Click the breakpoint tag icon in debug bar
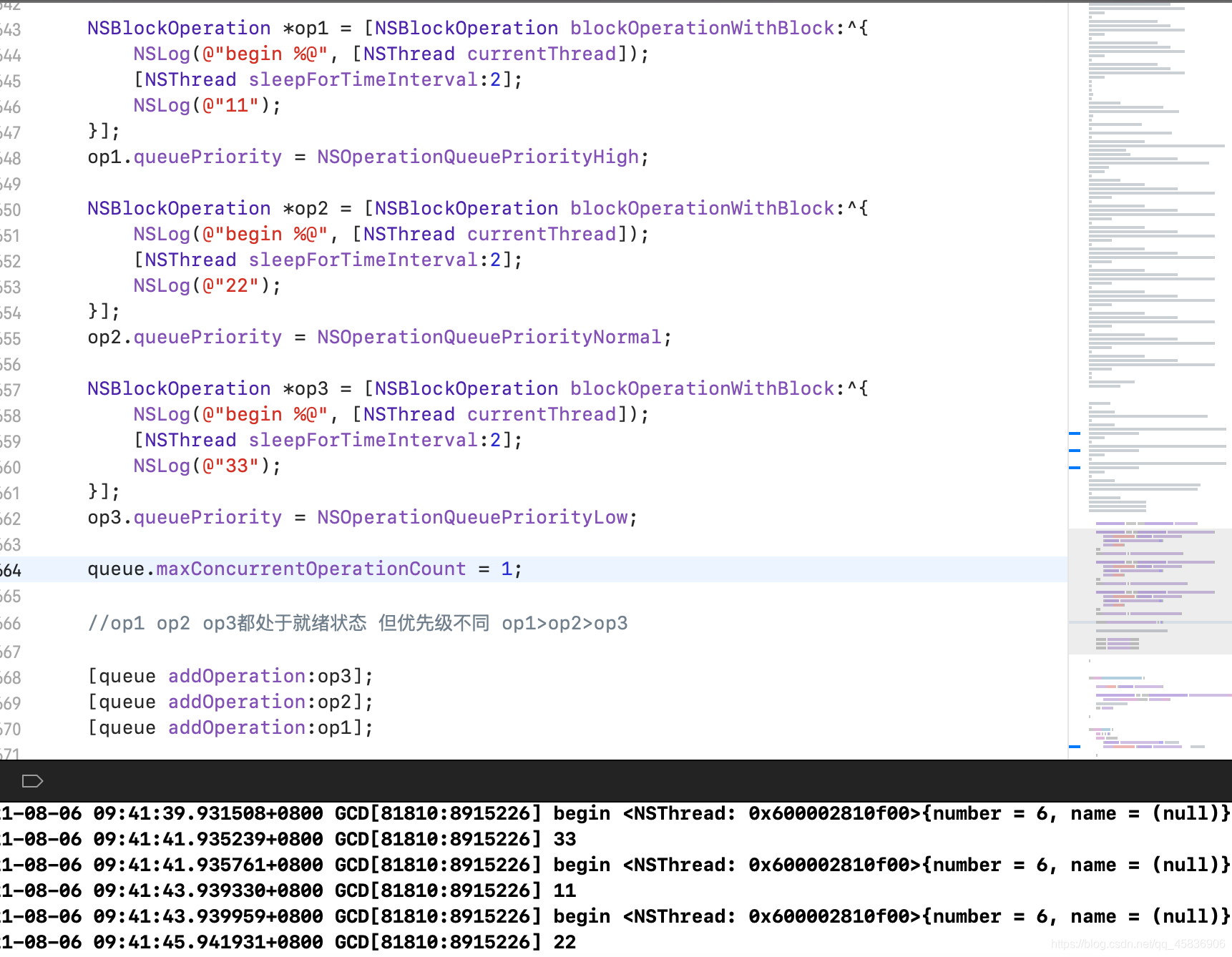1232x957 pixels. pos(32,780)
